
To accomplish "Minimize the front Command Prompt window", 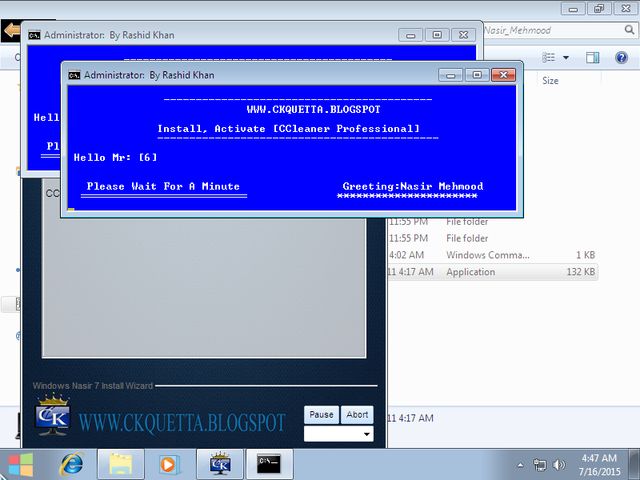I will tap(451, 75).
